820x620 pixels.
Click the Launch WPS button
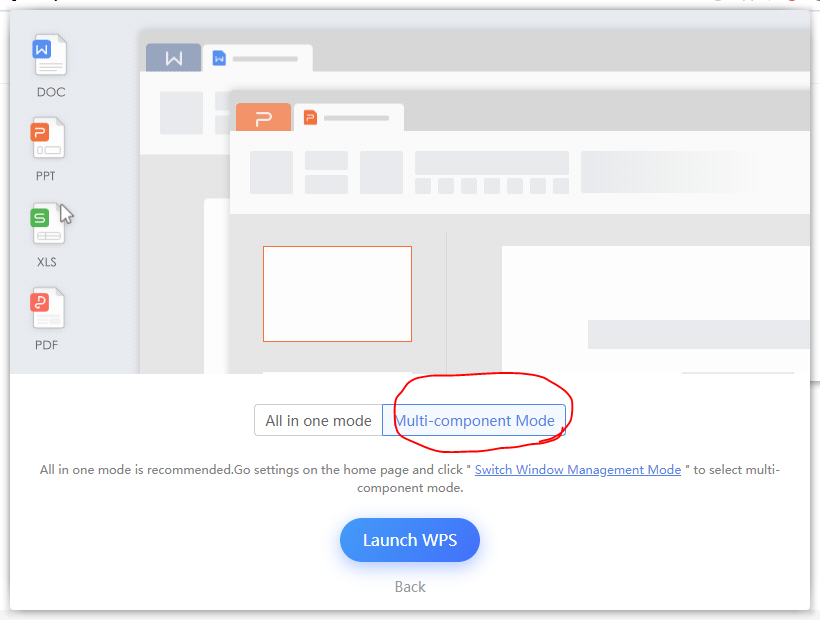[410, 540]
